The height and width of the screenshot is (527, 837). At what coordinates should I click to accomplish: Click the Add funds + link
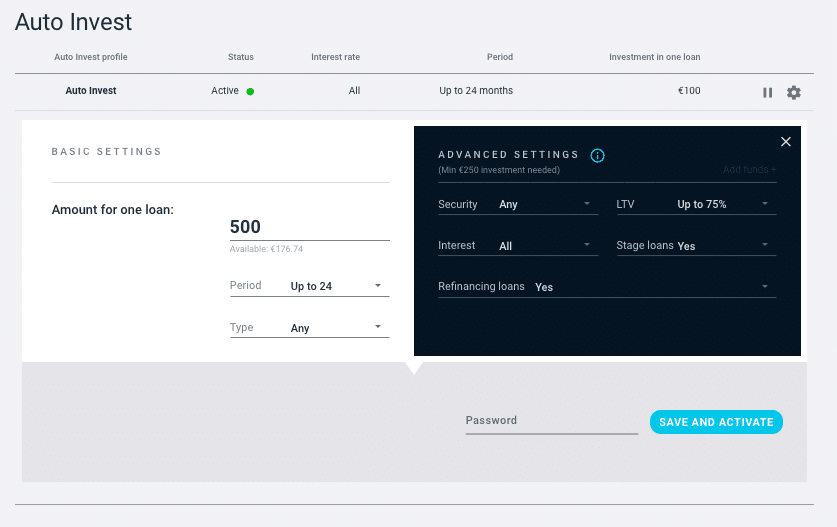(749, 169)
